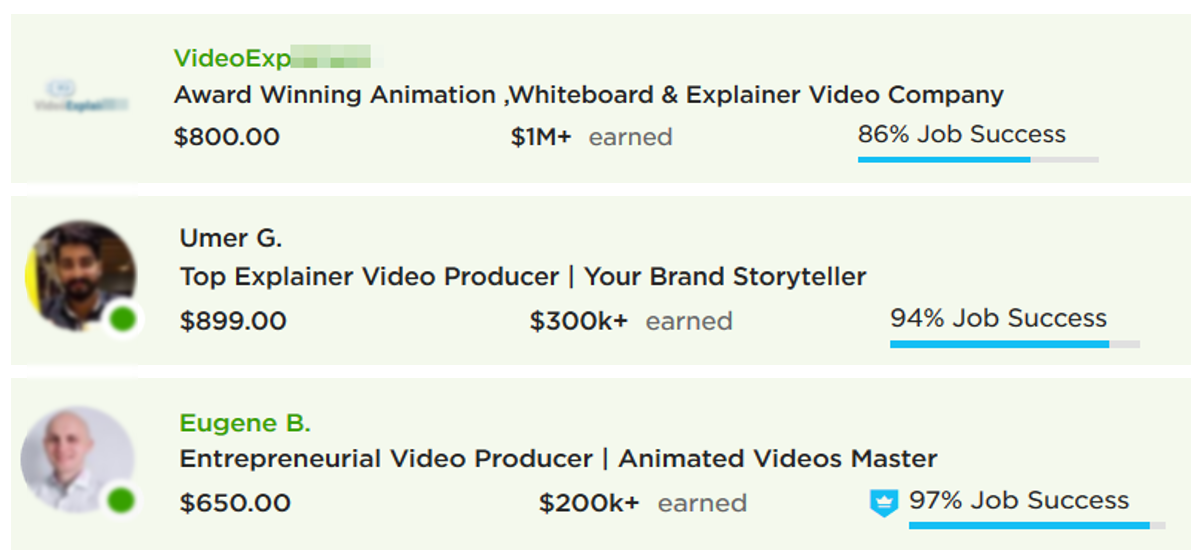The image size is (1197, 559).
Task: Select the Entrepreneurial Video Producer title
Action: pyautogui.click(x=558, y=459)
